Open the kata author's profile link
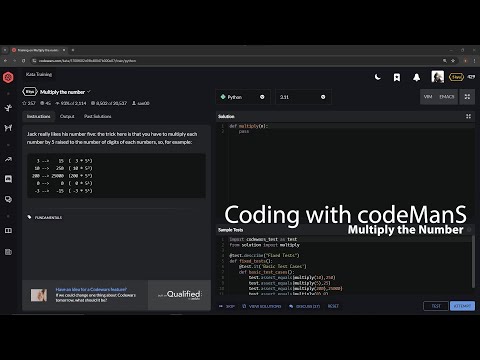Image resolution: width=480 pixels, height=360 pixels. tap(141, 103)
